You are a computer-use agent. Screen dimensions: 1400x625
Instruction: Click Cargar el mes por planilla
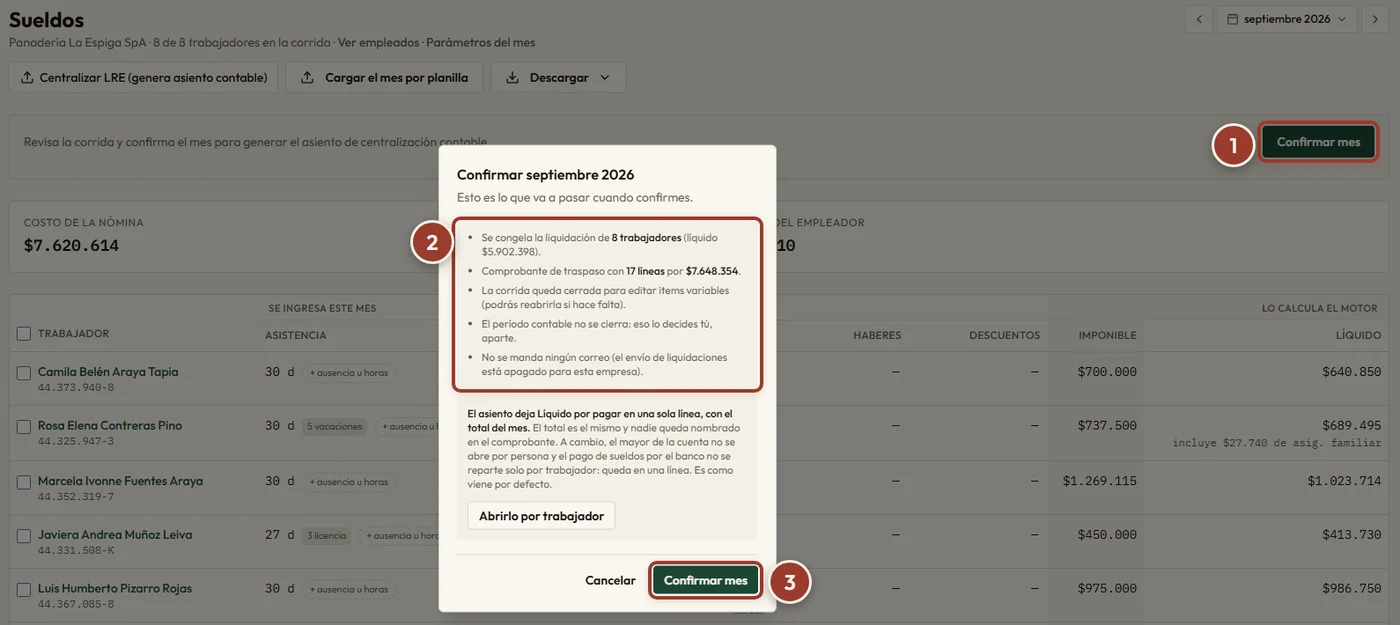pos(384,77)
